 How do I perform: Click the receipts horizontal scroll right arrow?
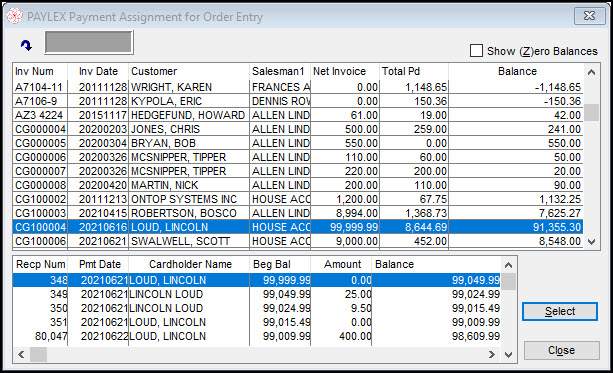coord(491,355)
